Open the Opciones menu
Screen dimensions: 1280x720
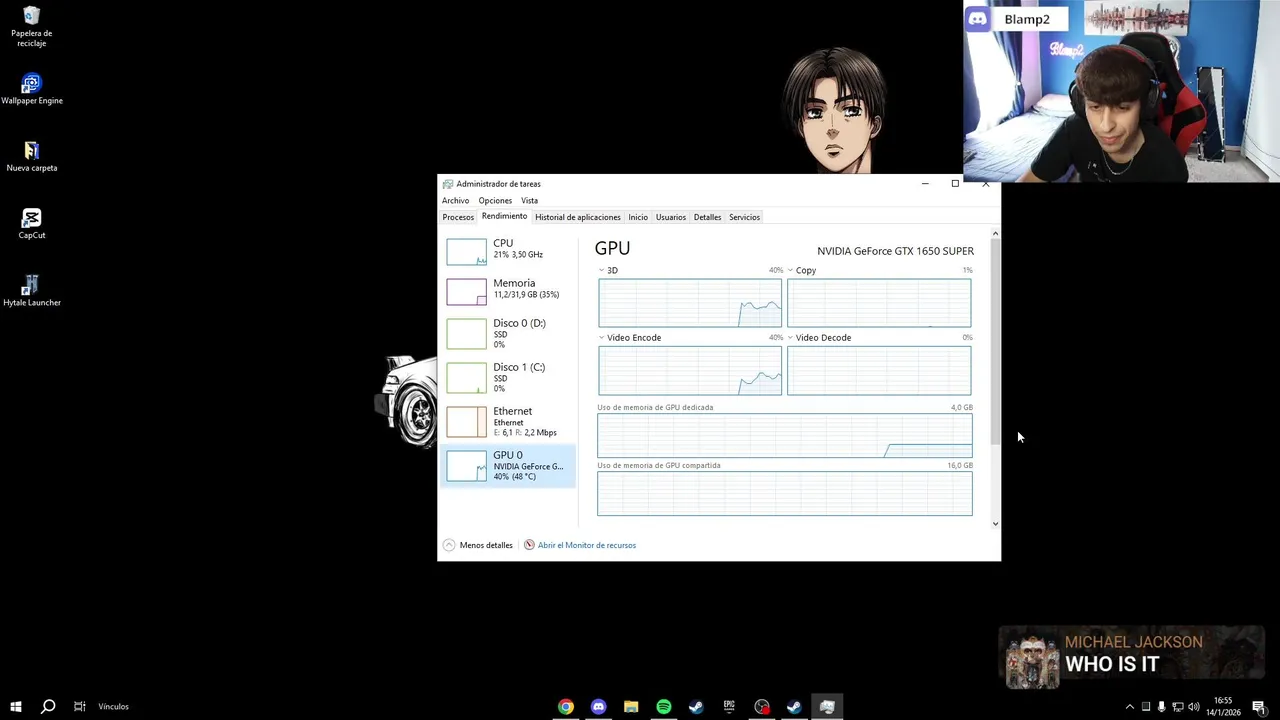pyautogui.click(x=495, y=200)
